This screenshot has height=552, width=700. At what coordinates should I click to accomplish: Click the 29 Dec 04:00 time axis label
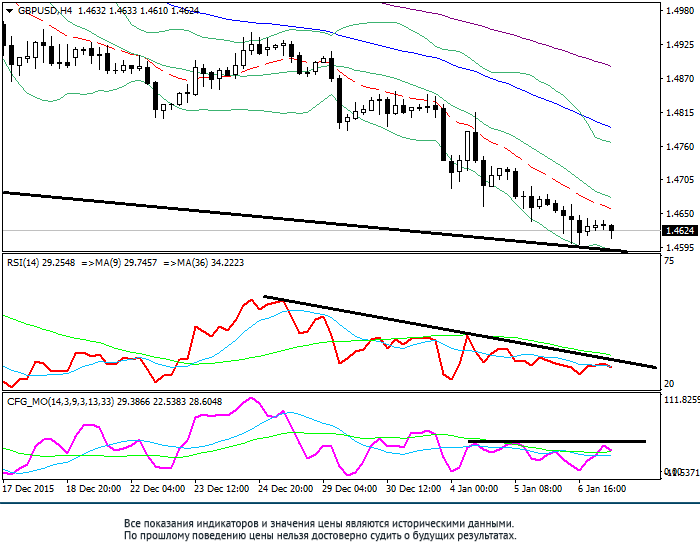click(350, 489)
